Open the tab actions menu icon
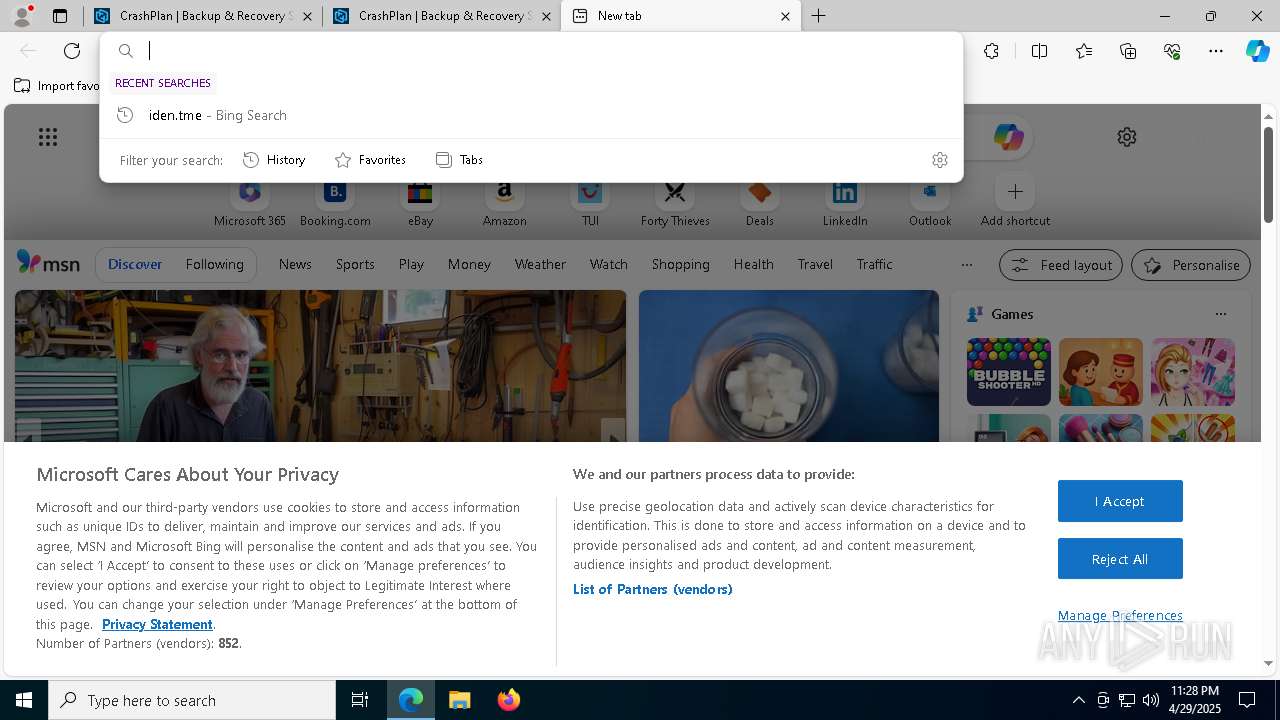 60,16
